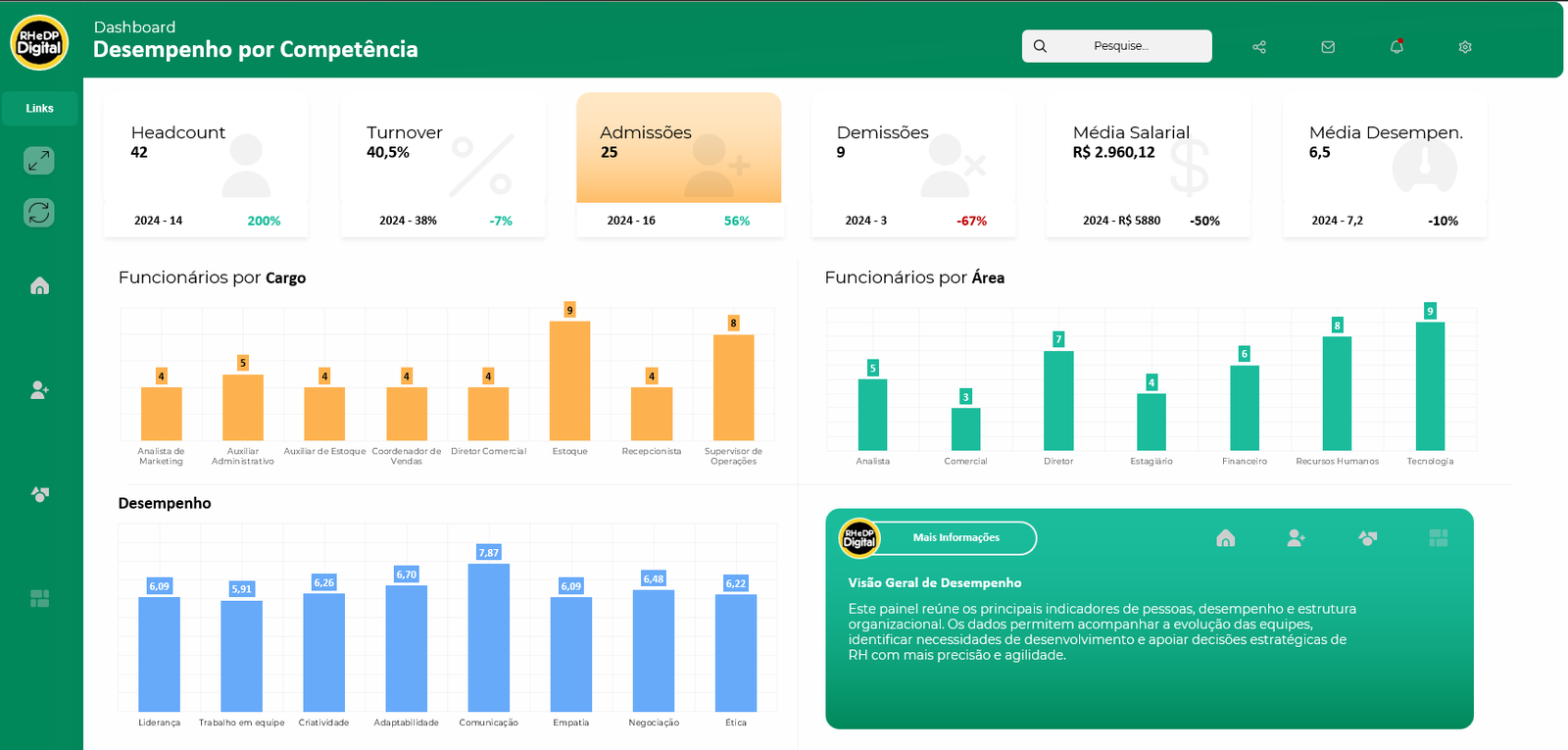Viewport: 1568px width, 750px height.
Task: Check the notification bell in the header
Action: pyautogui.click(x=1396, y=47)
